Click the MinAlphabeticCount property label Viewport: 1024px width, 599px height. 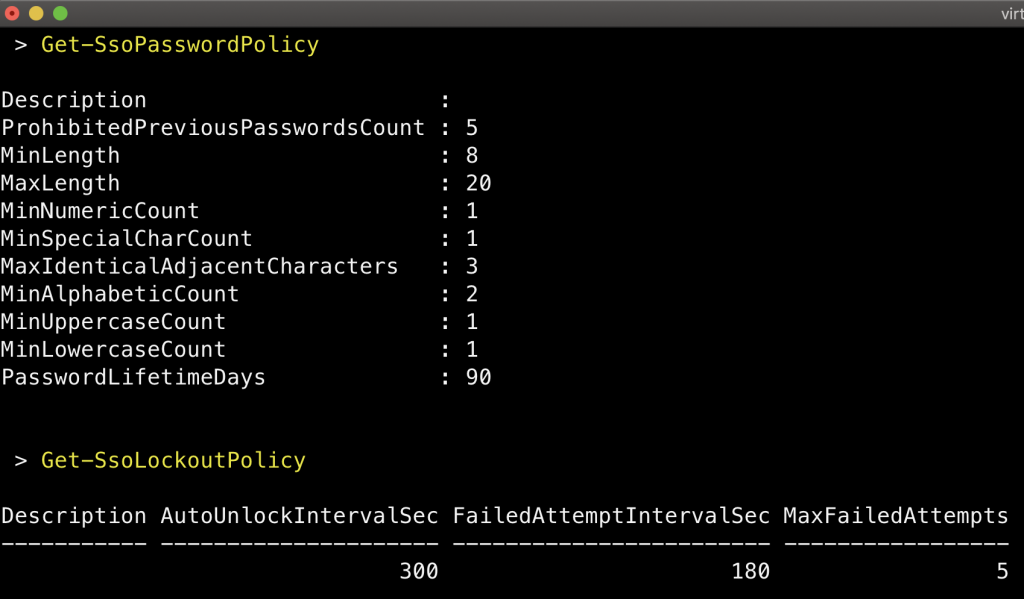120,295
